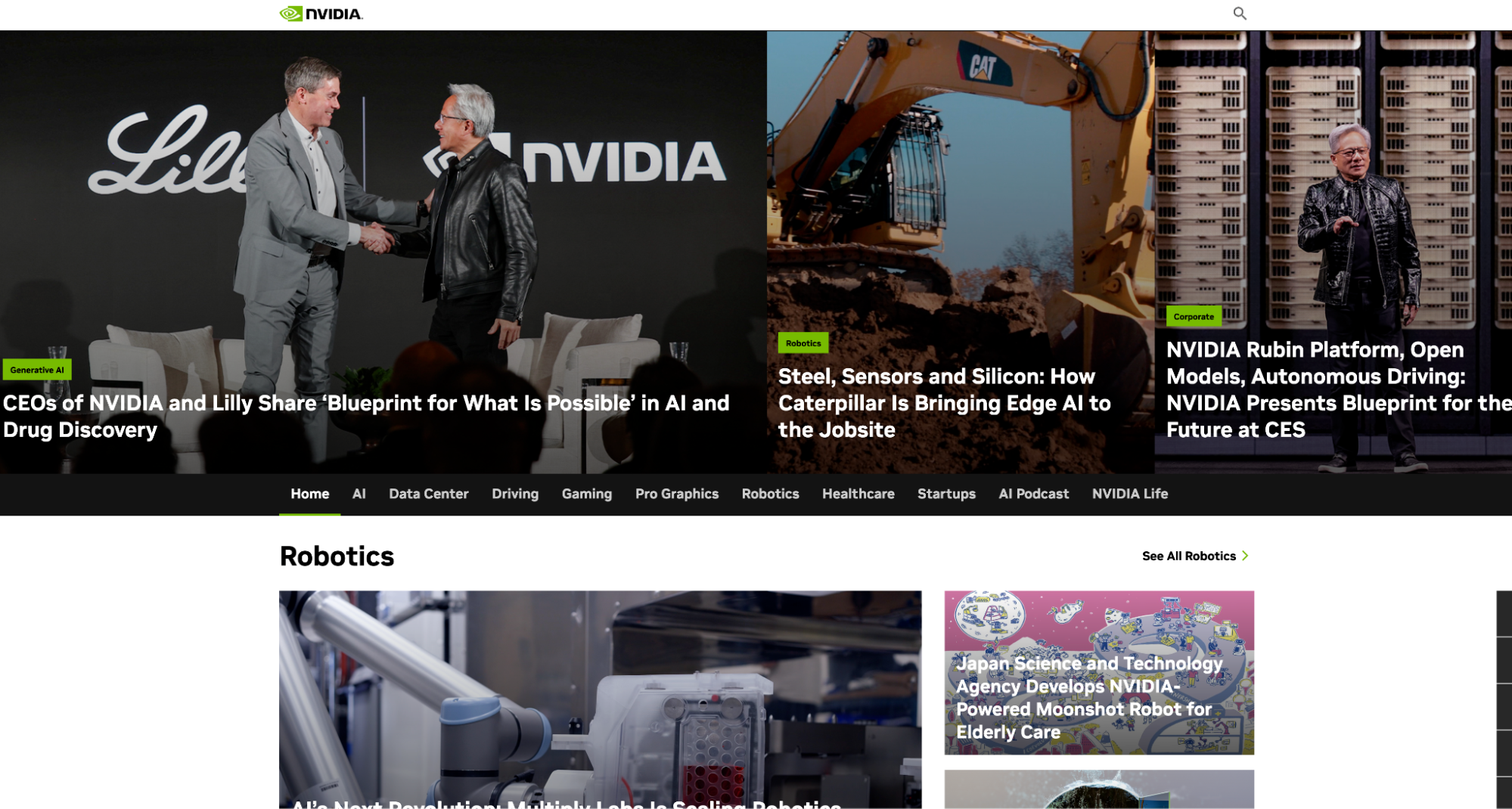Open the search magnifier icon

1239,14
